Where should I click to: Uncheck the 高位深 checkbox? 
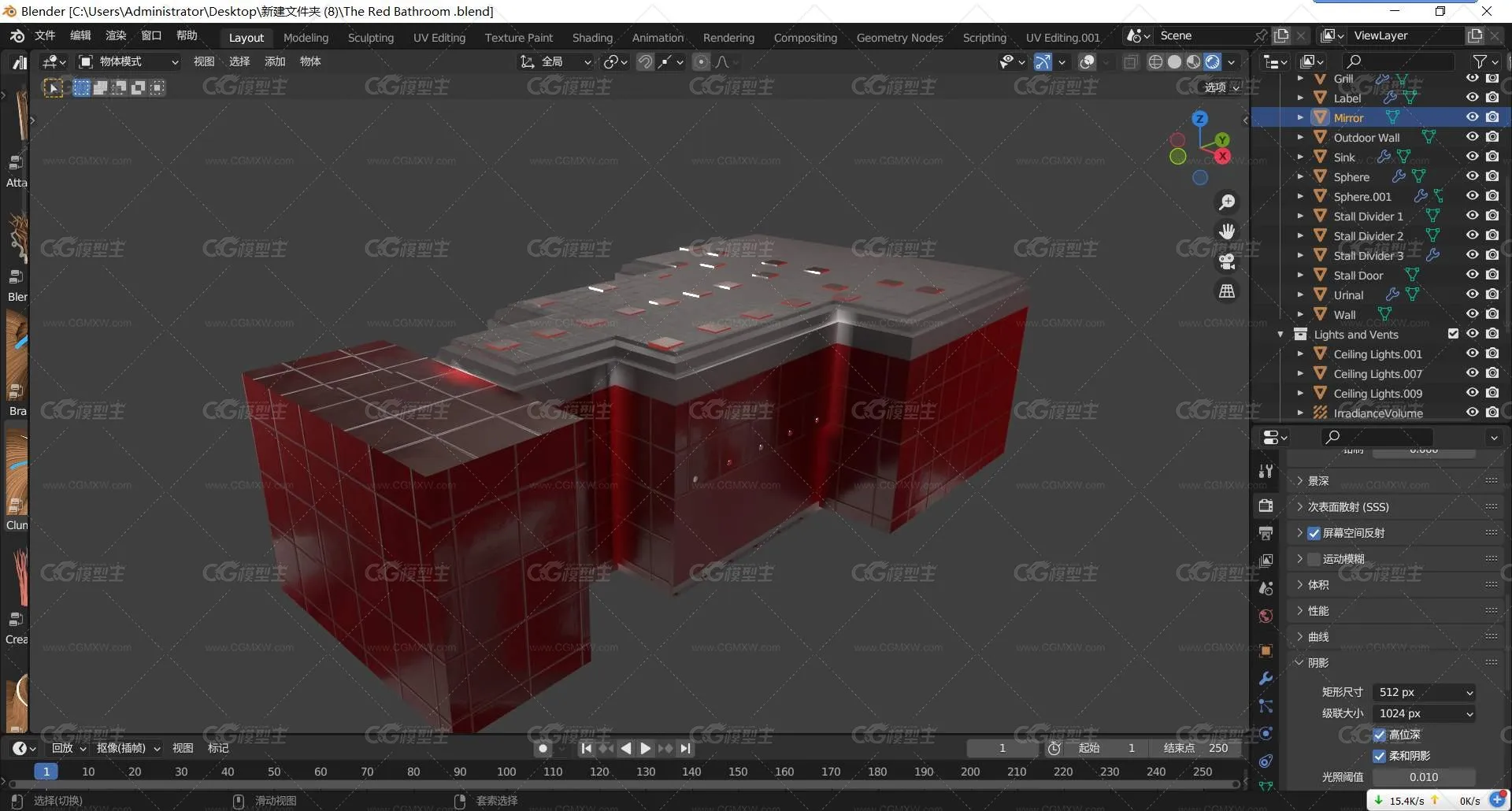point(1380,735)
